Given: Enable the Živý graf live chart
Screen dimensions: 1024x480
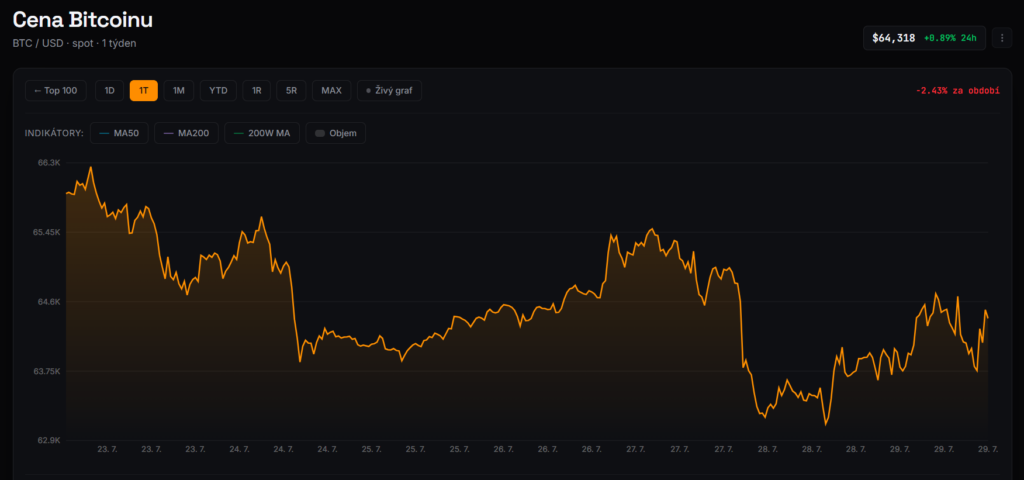Looking at the screenshot, I should (389, 91).
